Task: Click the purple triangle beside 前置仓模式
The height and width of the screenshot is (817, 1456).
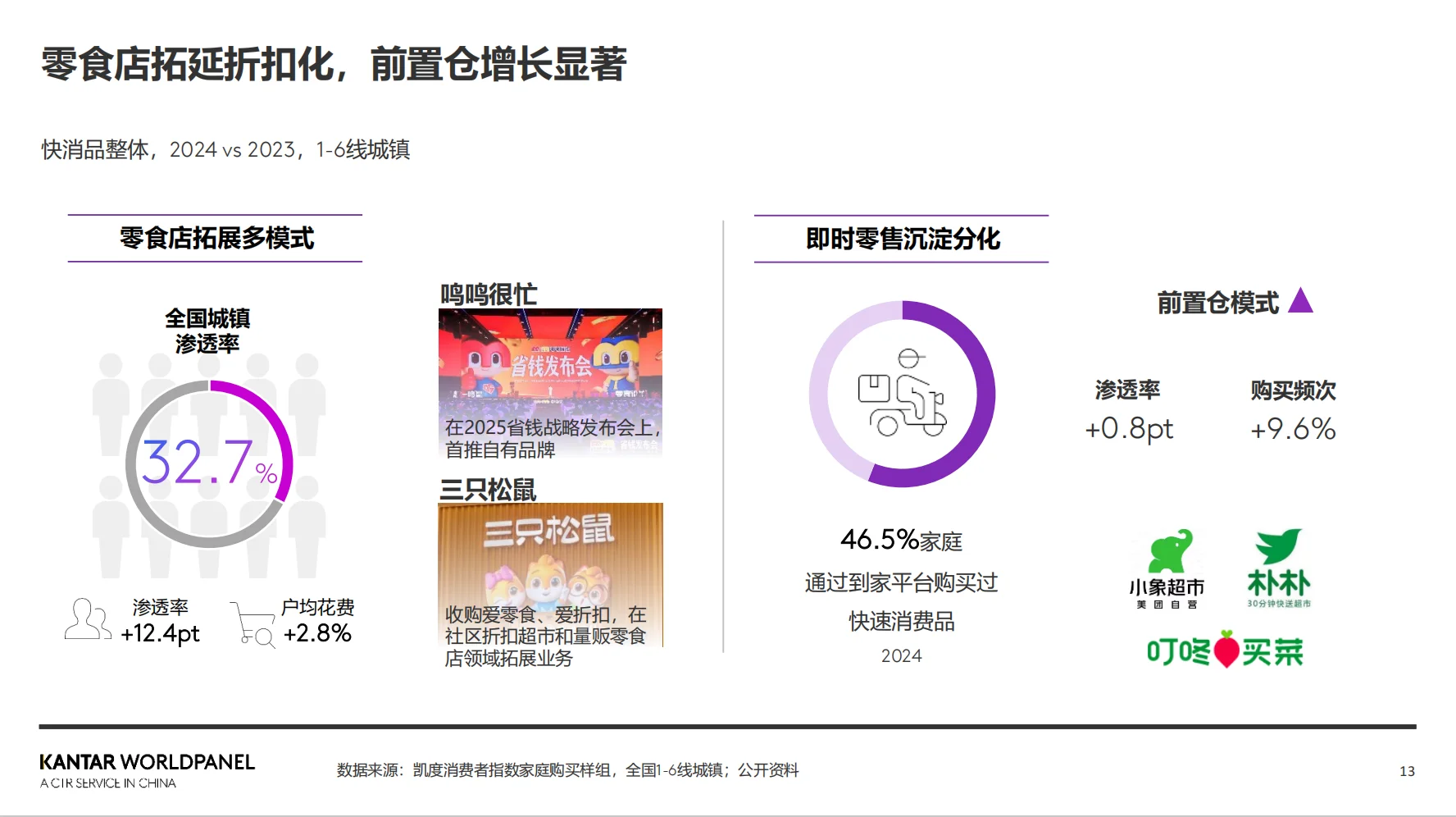Action: pyautogui.click(x=1299, y=302)
